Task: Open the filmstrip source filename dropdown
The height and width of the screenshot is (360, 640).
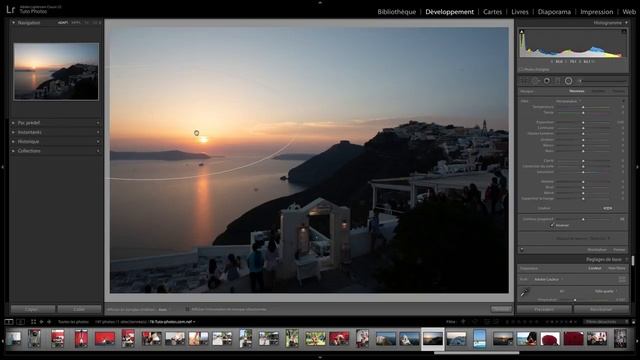Action: click(172, 322)
